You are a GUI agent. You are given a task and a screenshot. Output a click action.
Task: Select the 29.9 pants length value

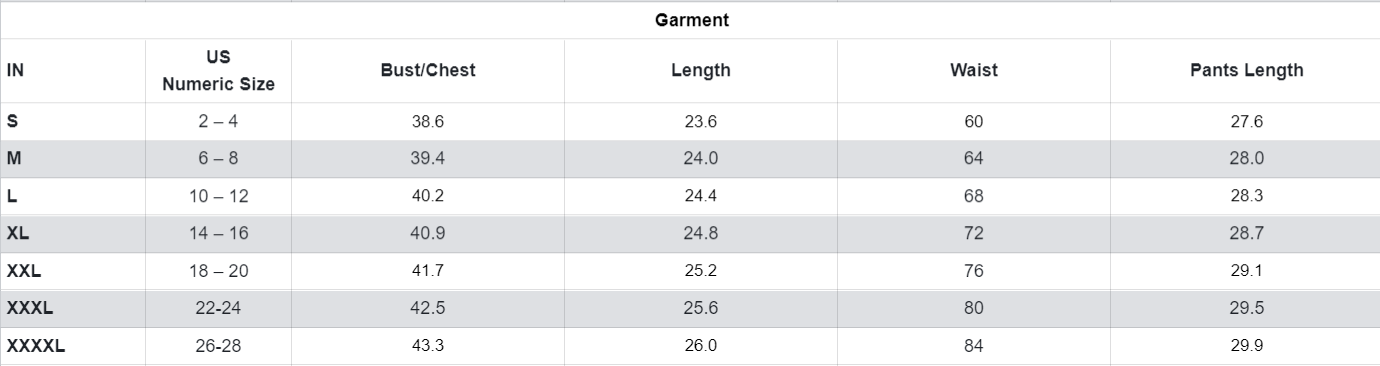(1246, 346)
